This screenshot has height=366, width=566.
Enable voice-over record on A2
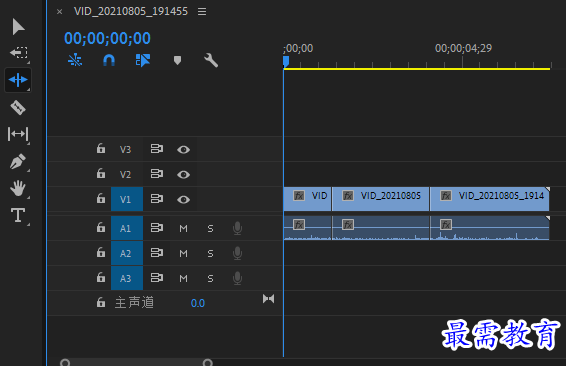point(238,253)
